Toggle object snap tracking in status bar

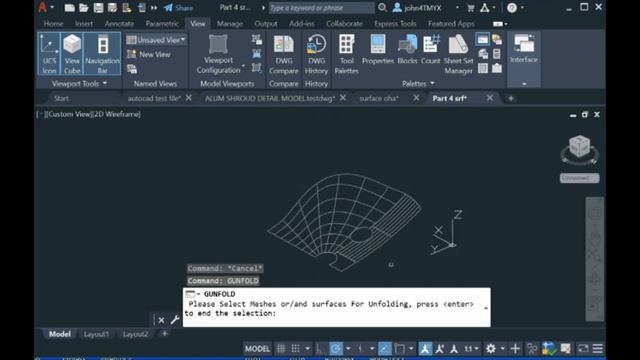point(384,349)
